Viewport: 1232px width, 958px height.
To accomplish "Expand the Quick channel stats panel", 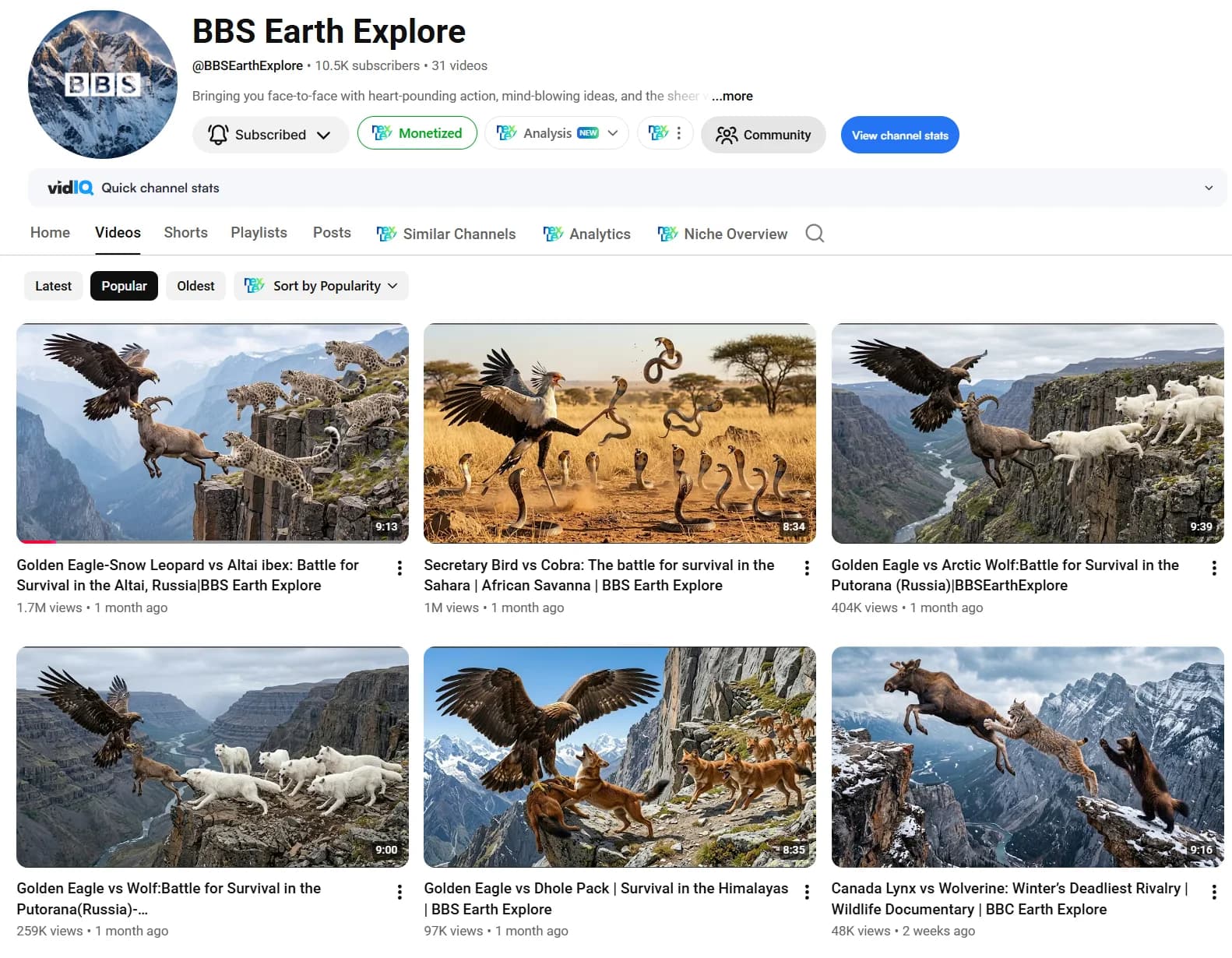I will tap(1209, 188).
